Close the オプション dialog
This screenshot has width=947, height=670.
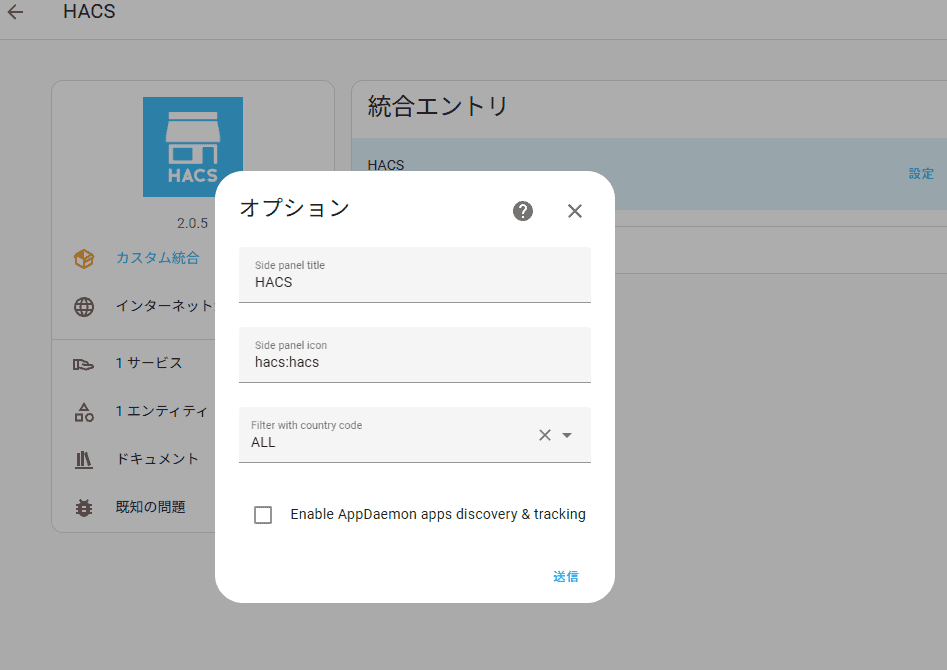point(575,211)
